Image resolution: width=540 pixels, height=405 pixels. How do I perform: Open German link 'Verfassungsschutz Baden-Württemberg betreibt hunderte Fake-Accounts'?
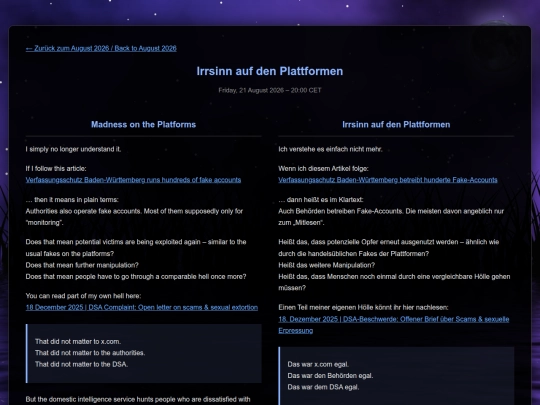pyautogui.click(x=388, y=180)
